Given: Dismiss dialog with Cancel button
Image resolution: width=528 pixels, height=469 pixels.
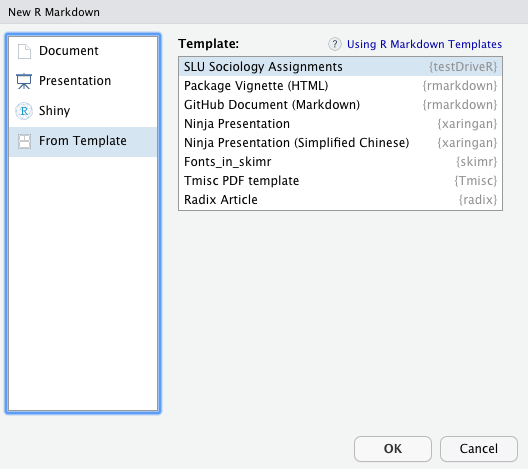Looking at the screenshot, I should pos(478,449).
